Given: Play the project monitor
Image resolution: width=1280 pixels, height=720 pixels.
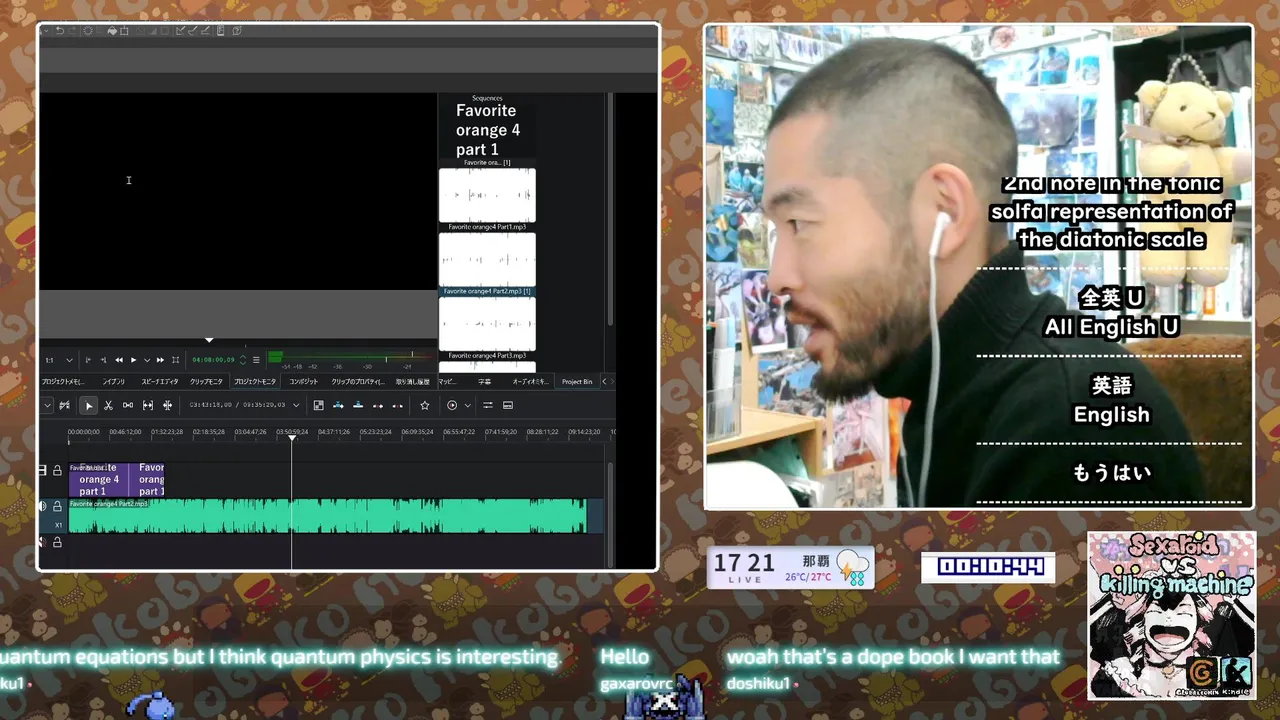Looking at the screenshot, I should [x=133, y=360].
